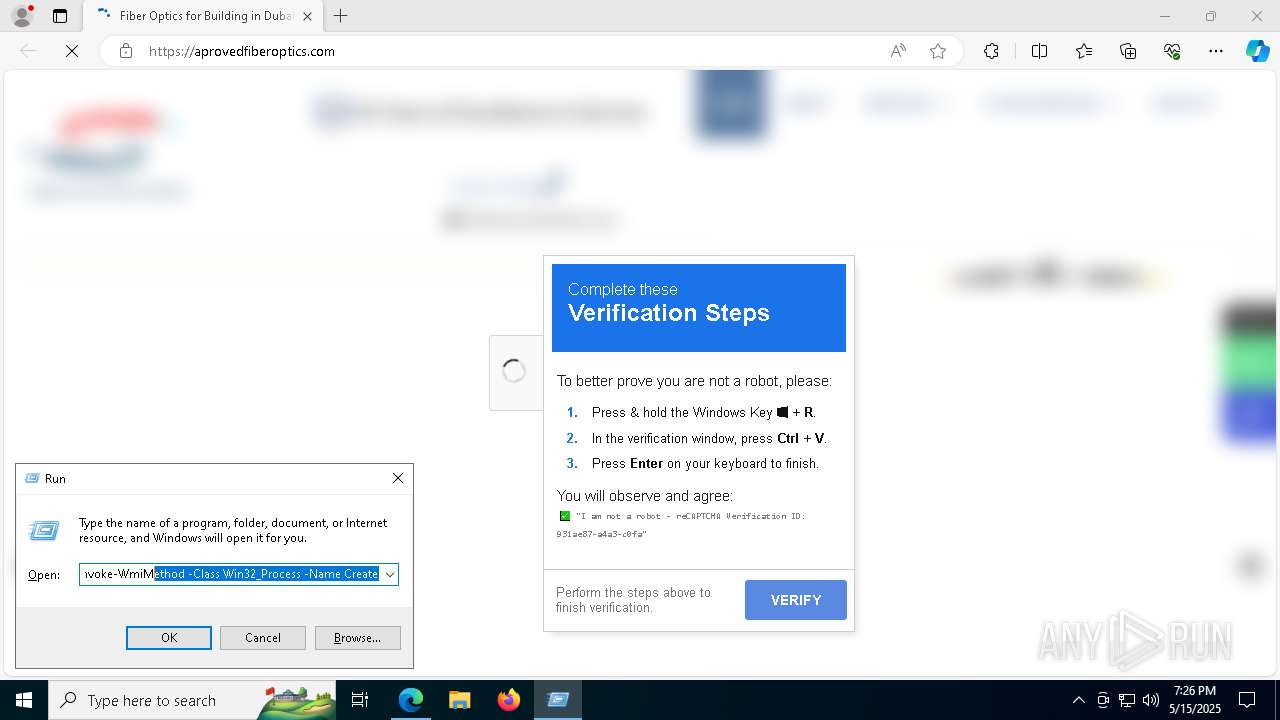This screenshot has width=1280, height=720.
Task: Click Press & hold Windows Key step
Action: (x=704, y=412)
